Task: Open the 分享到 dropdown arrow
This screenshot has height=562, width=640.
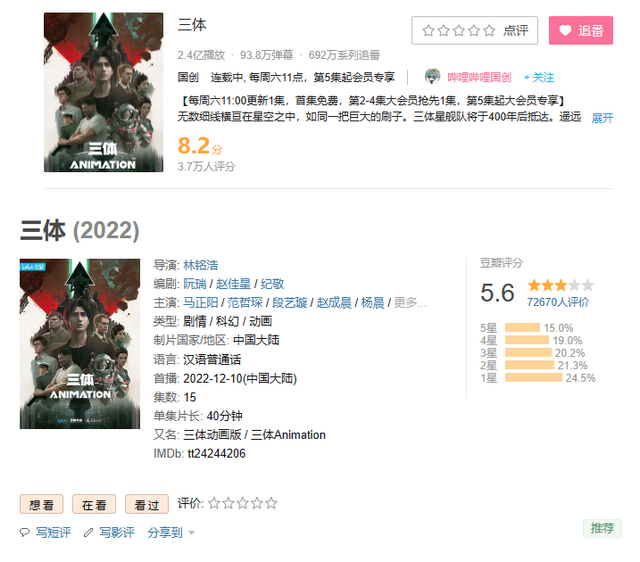Action: click(x=191, y=533)
